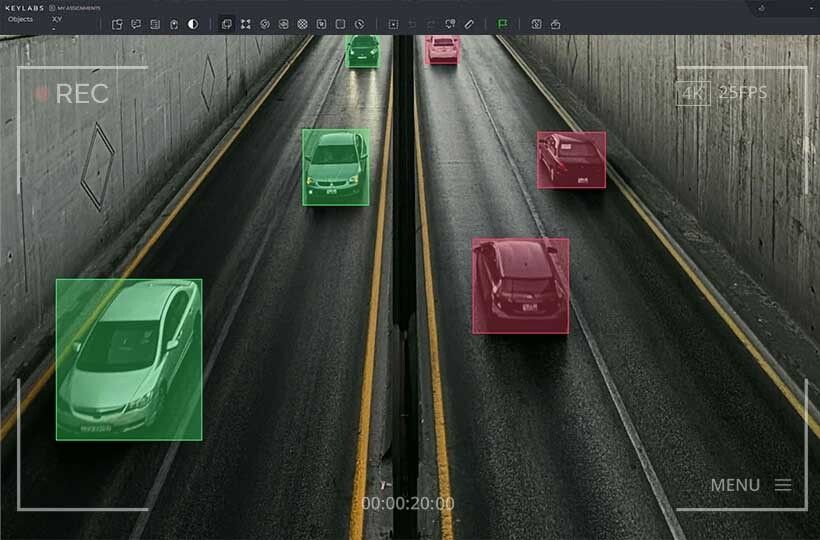Screen dimensions: 820x540
Task: Go to My Assignments
Action: (x=78, y=7)
